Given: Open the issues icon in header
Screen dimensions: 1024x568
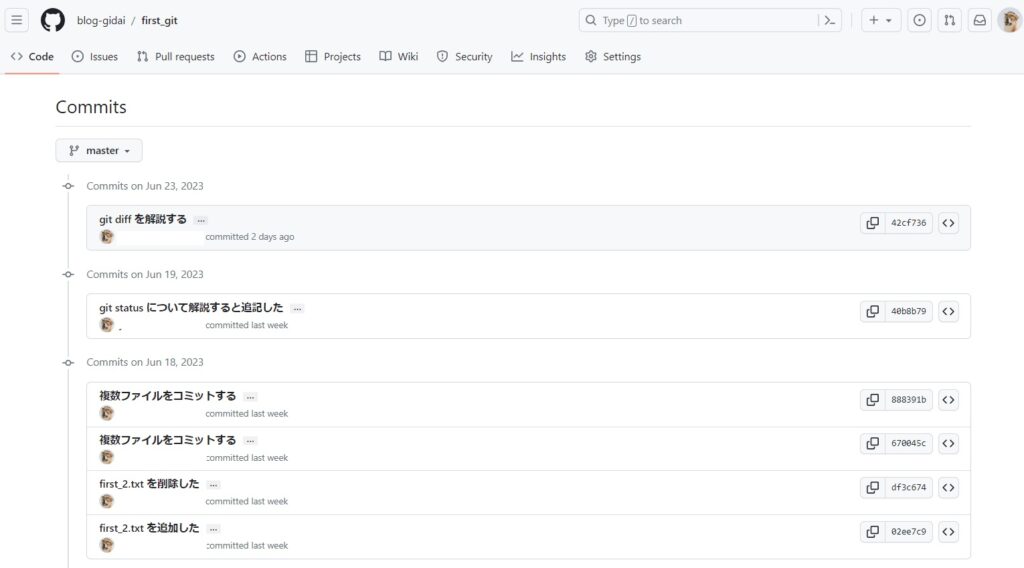Looking at the screenshot, I should (x=920, y=20).
